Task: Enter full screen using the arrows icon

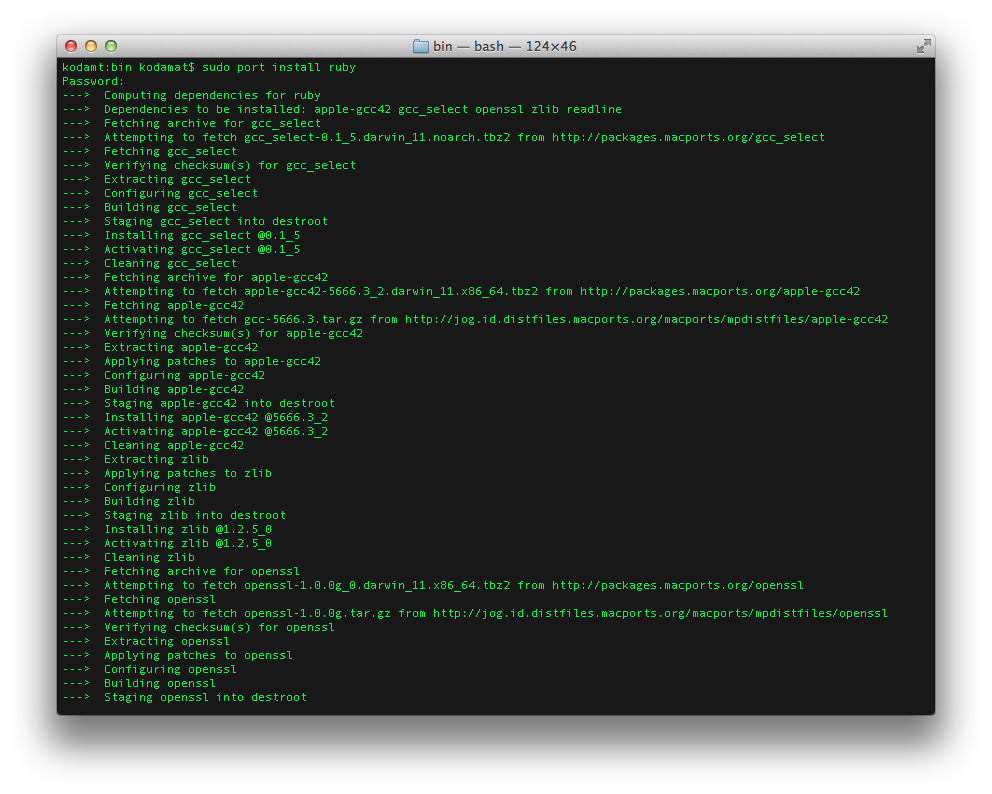Action: coord(924,46)
